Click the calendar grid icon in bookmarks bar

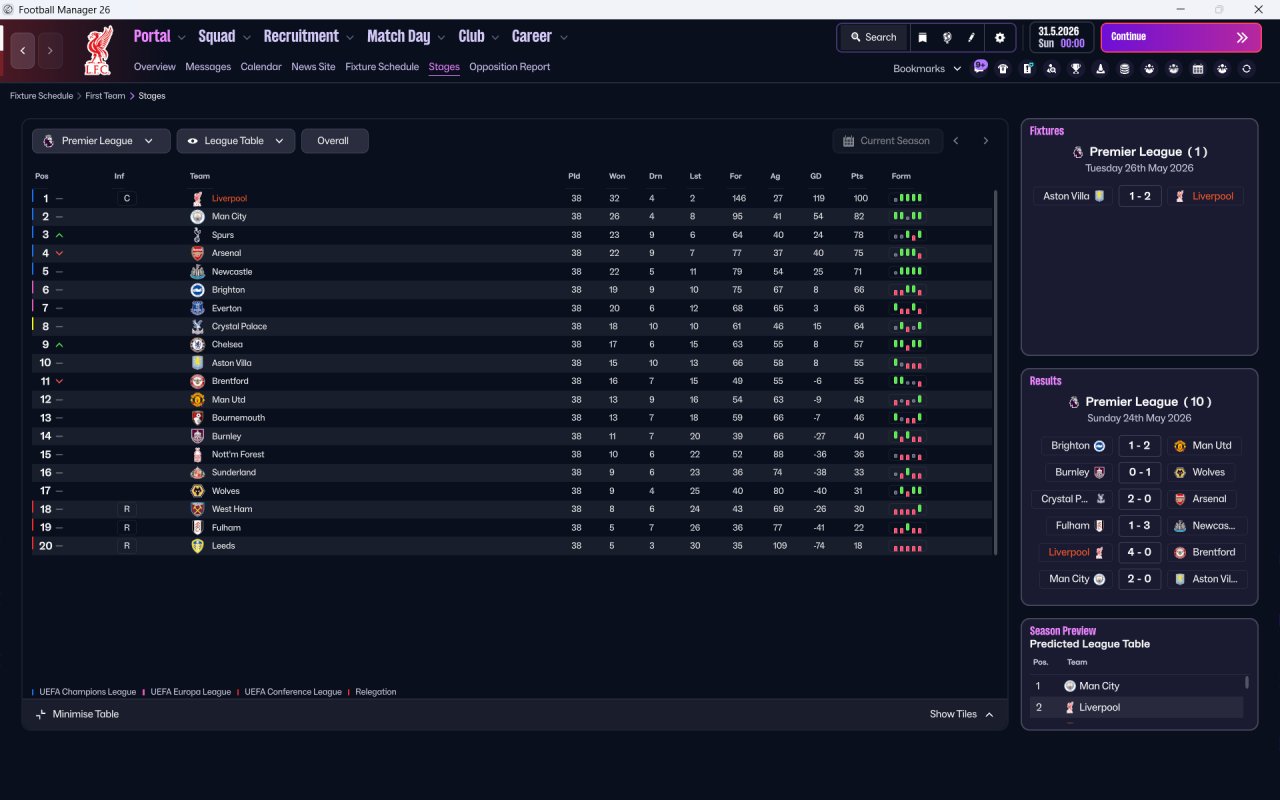point(1198,69)
